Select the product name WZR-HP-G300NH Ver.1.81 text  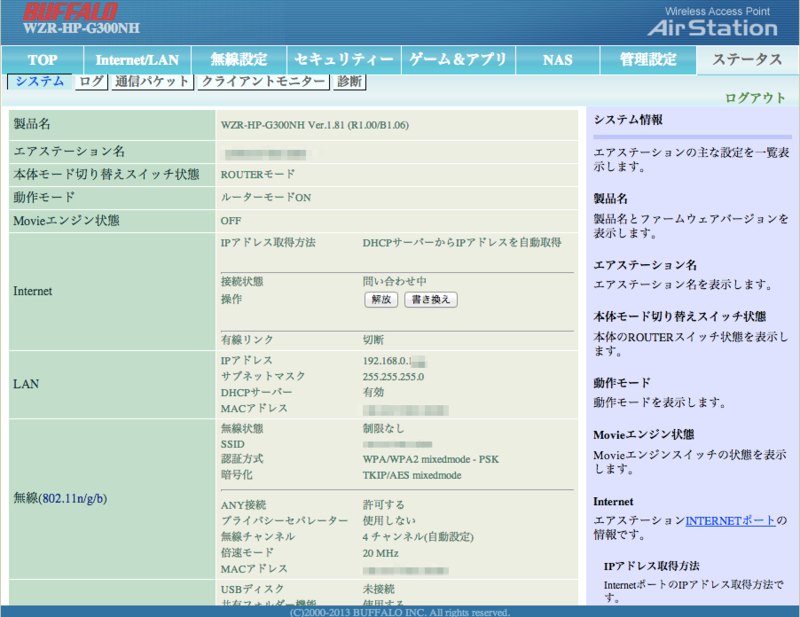(315, 125)
